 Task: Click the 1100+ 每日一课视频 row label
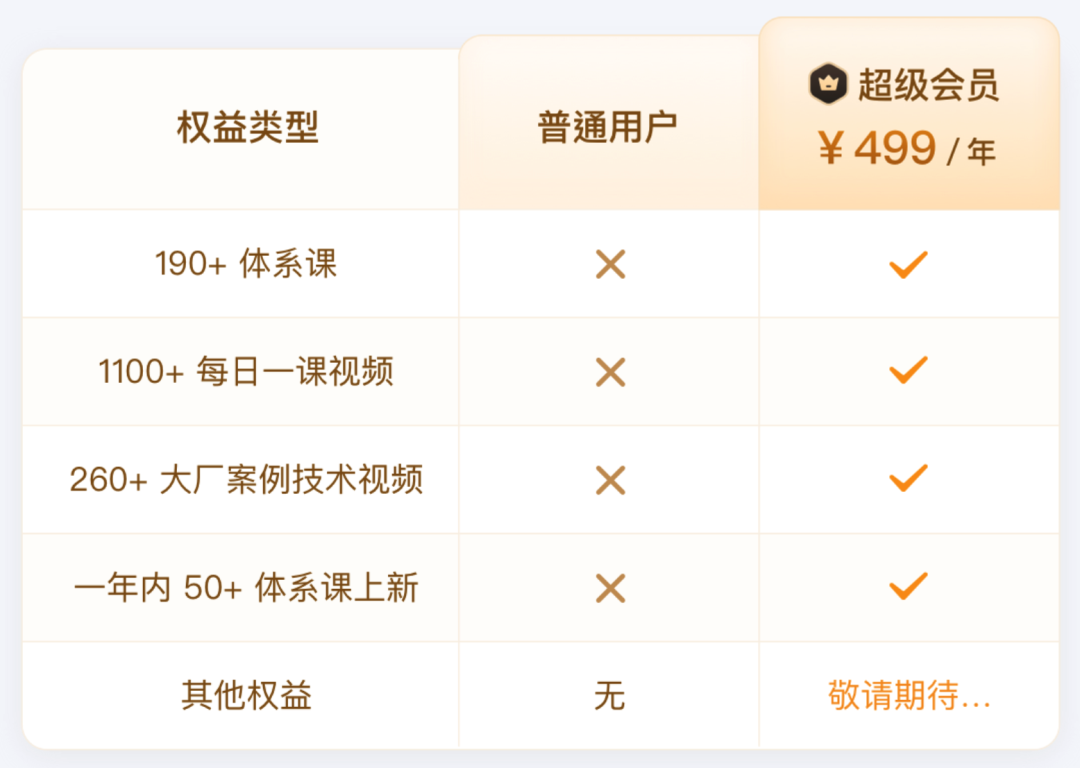point(246,372)
